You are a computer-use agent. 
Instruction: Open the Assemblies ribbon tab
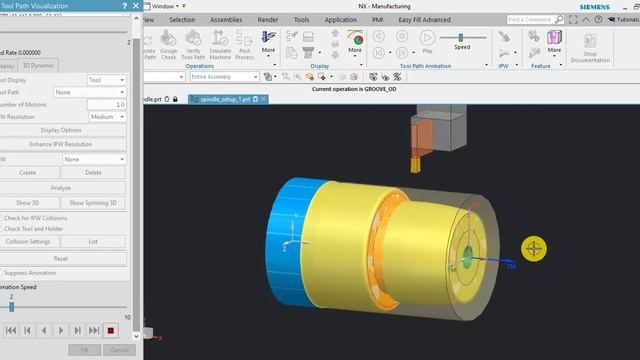click(226, 20)
